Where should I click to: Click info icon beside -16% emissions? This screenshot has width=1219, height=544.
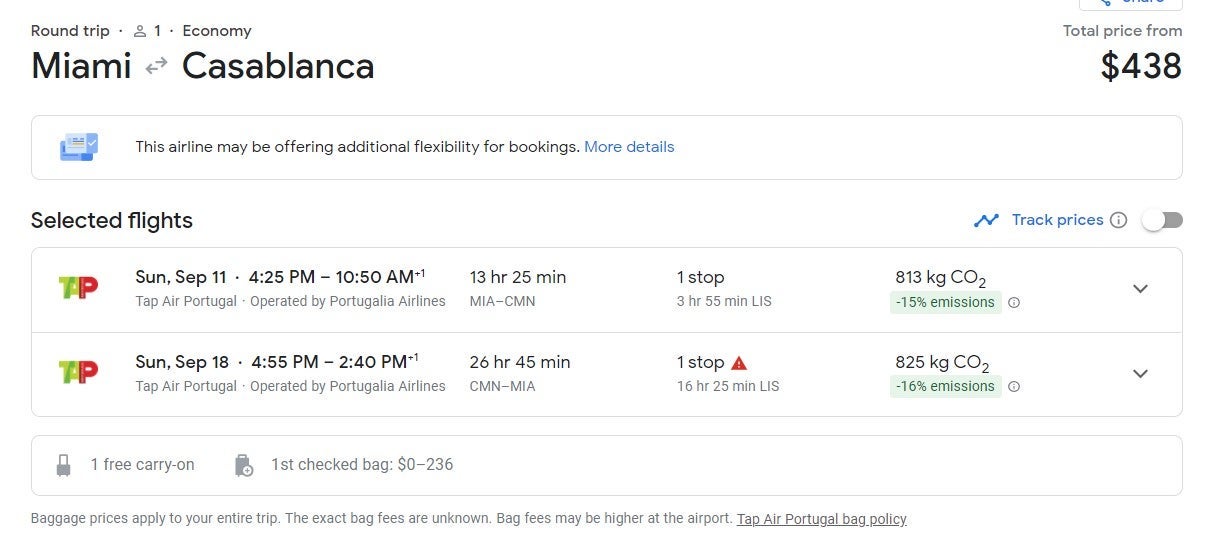click(1014, 387)
